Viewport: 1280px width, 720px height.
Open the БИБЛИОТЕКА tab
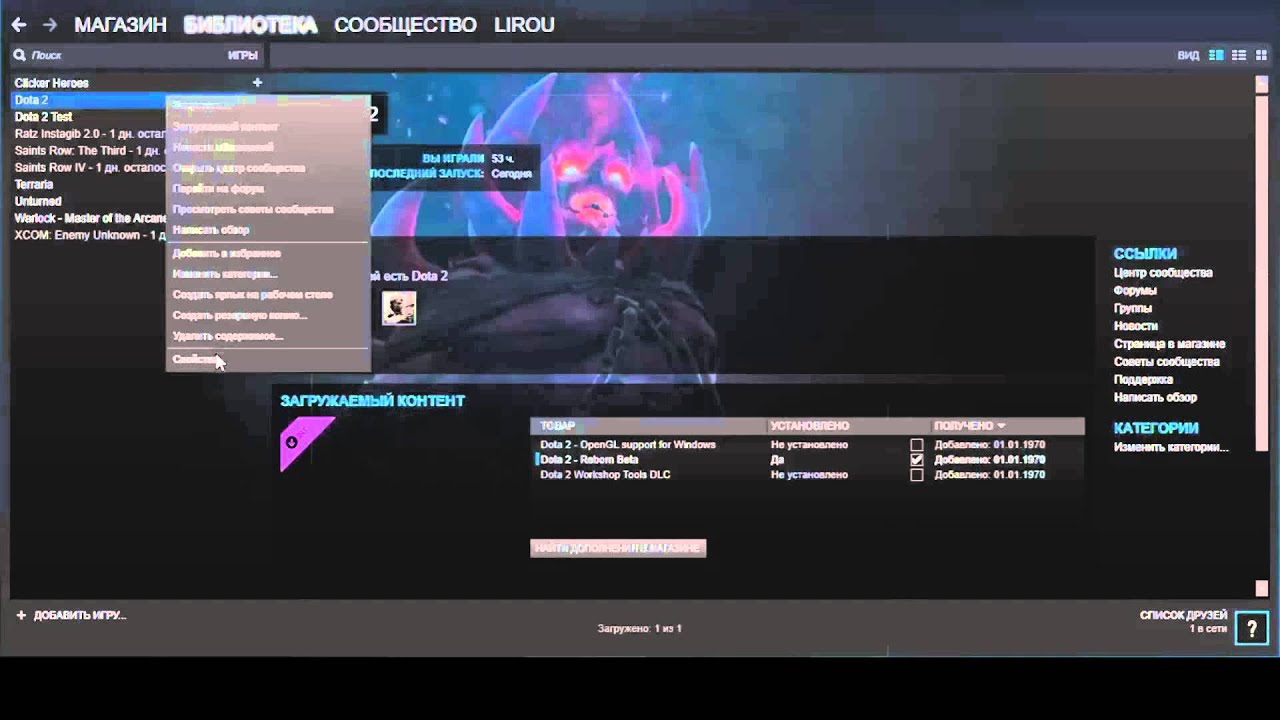point(250,25)
